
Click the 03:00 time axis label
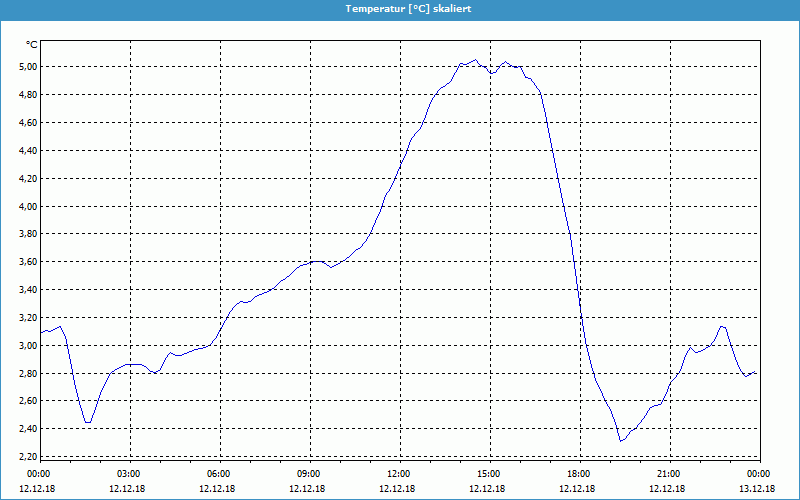[129, 474]
